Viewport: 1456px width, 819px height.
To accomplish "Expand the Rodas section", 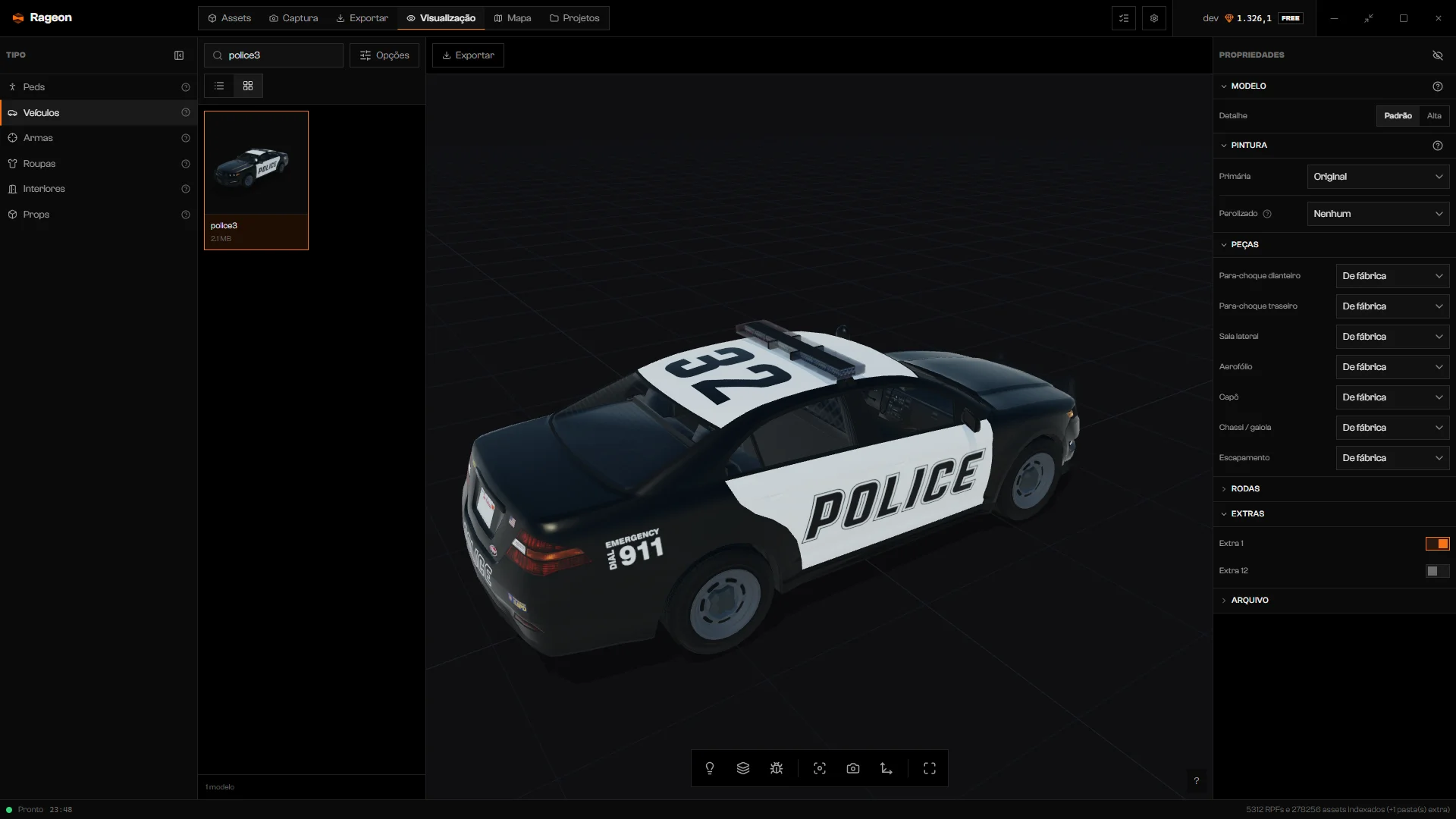I will pyautogui.click(x=1334, y=489).
